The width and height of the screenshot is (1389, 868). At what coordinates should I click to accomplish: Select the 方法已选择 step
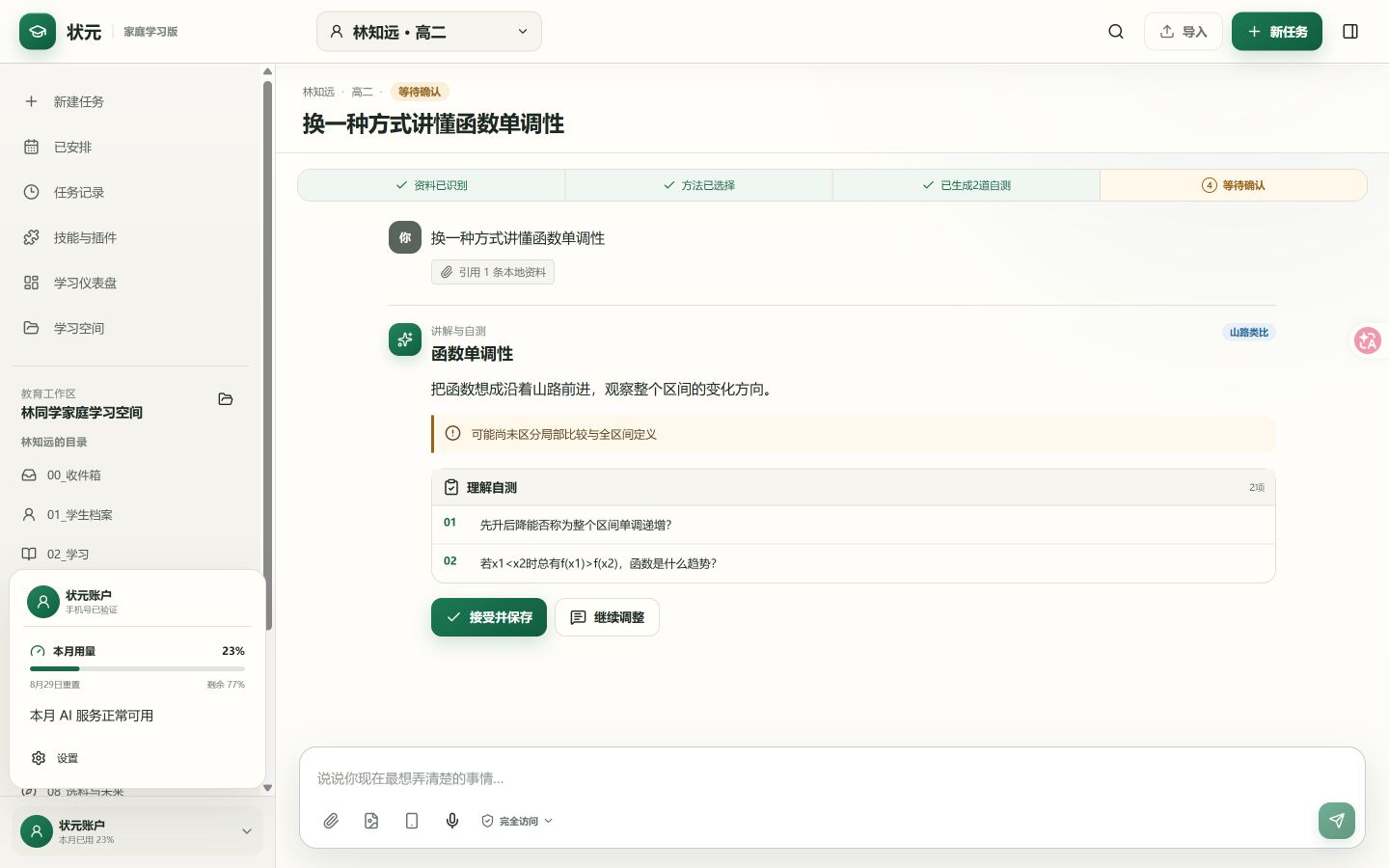point(698,185)
